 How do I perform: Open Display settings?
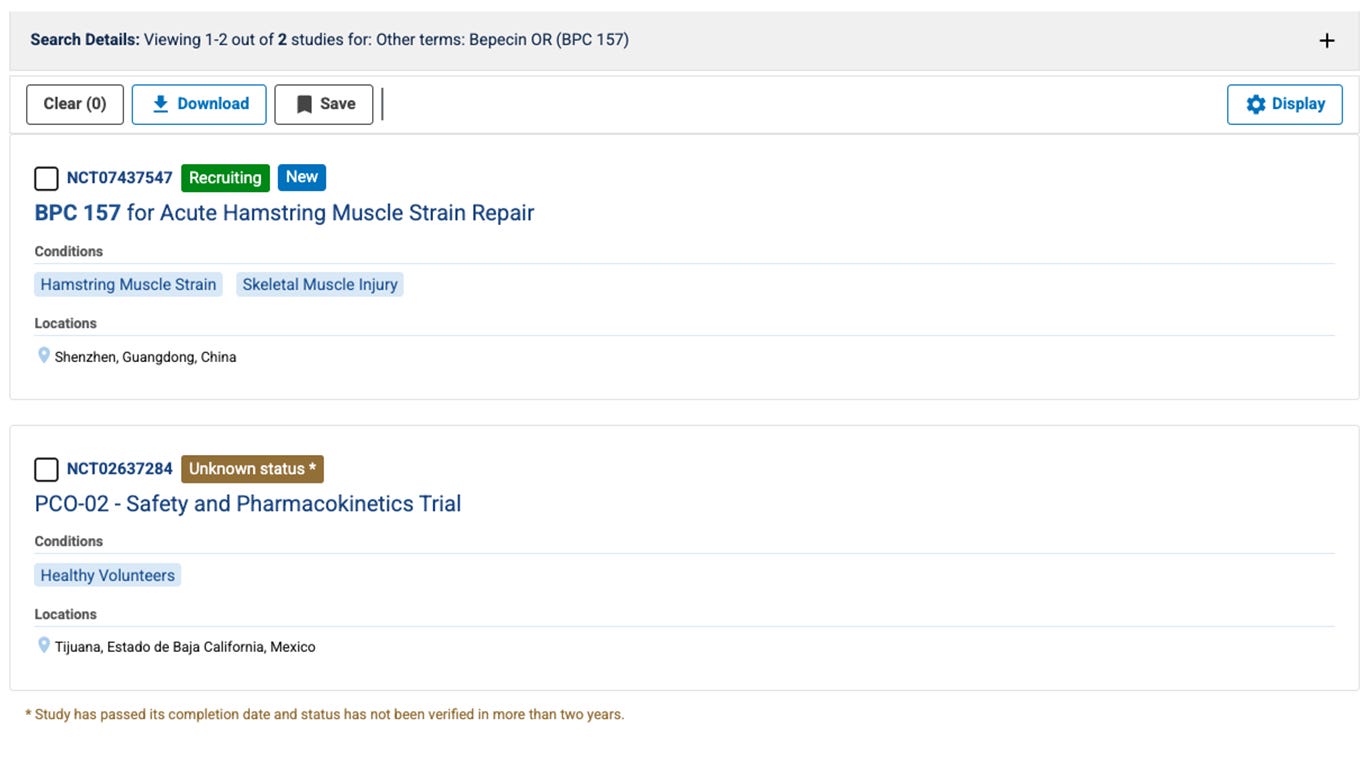pos(1285,104)
